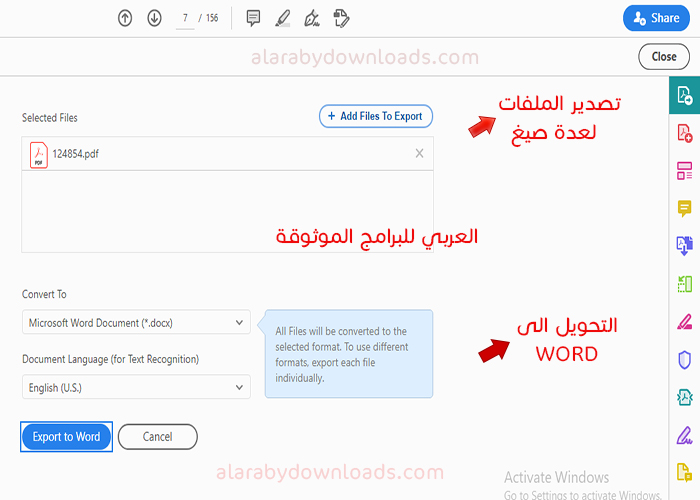Image resolution: width=700 pixels, height=500 pixels.
Task: Click the Selected Files label
Action: [50, 118]
